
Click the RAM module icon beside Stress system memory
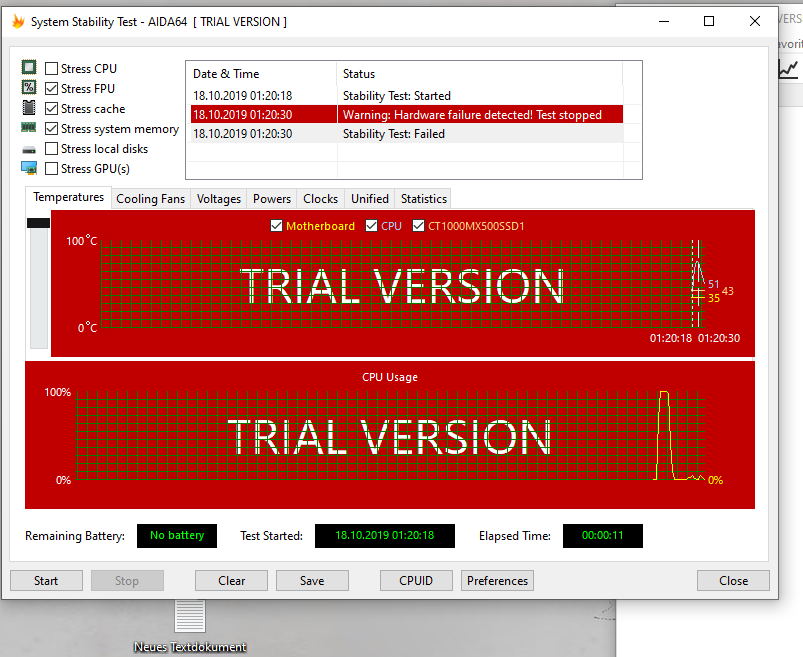29,128
